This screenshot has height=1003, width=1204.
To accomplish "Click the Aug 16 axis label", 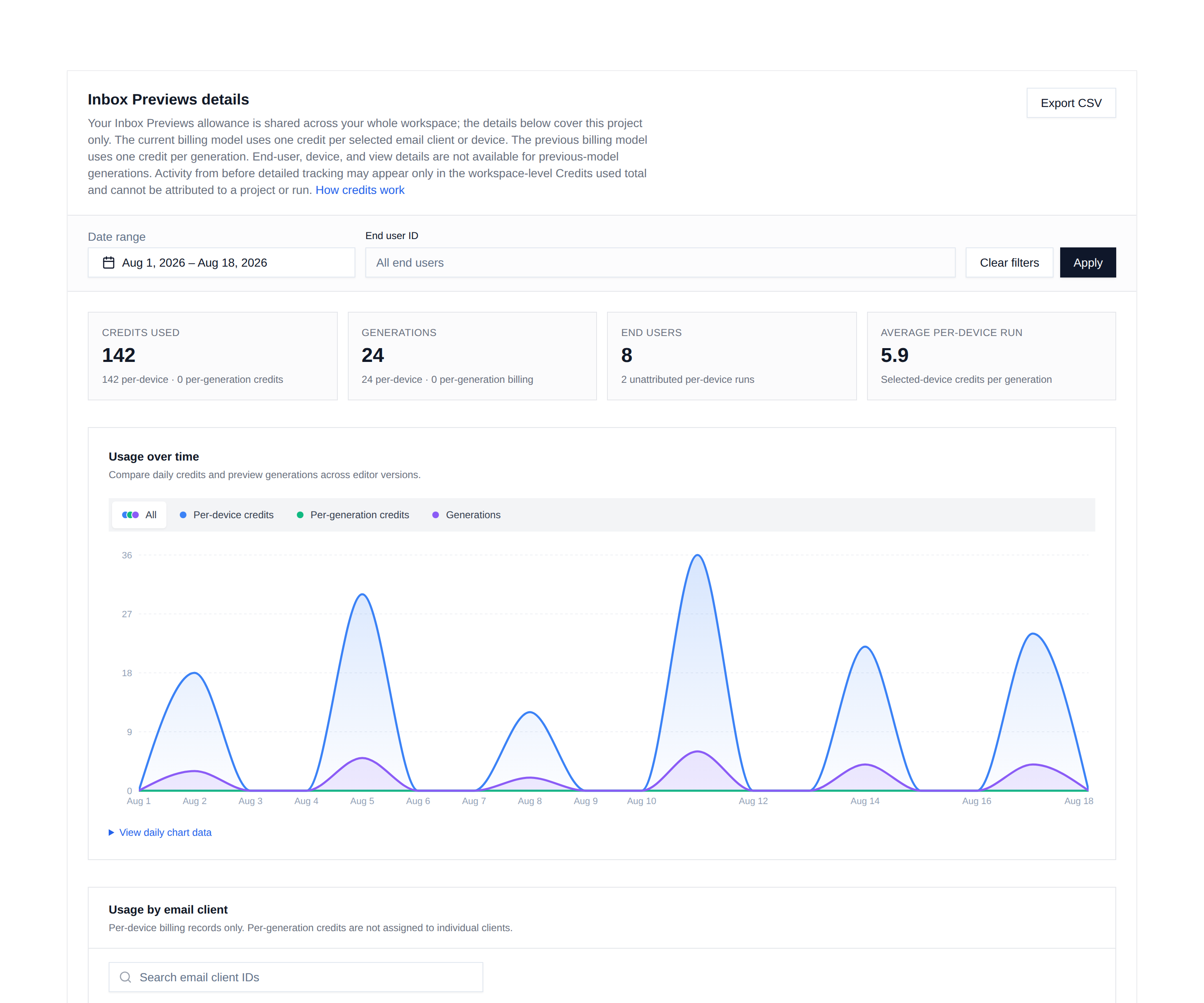I will 977,801.
